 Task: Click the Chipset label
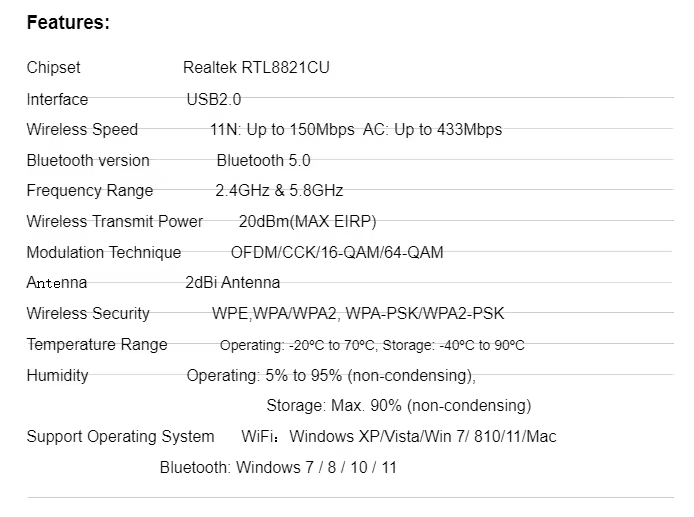tap(53, 68)
